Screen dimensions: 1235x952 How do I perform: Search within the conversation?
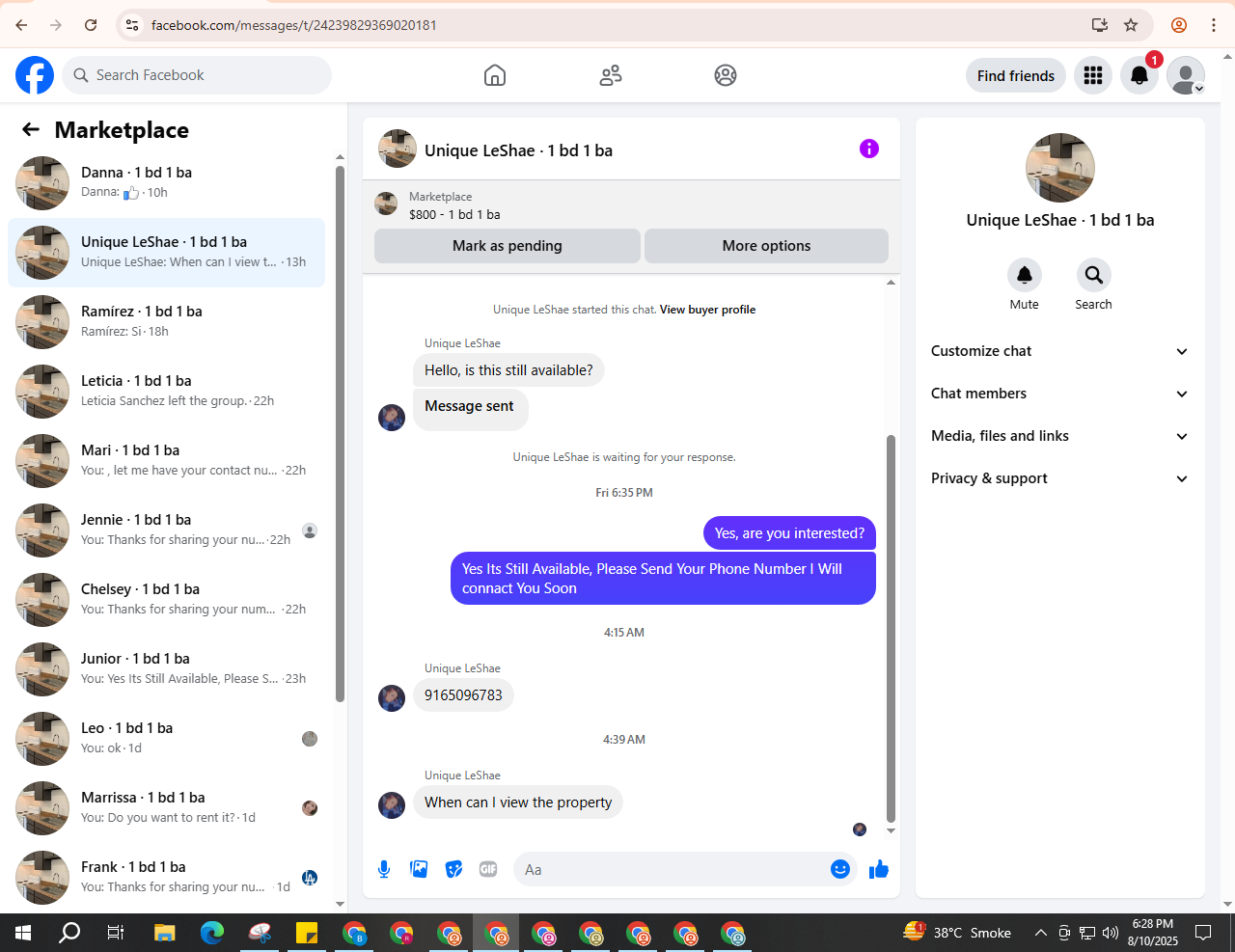click(1093, 275)
